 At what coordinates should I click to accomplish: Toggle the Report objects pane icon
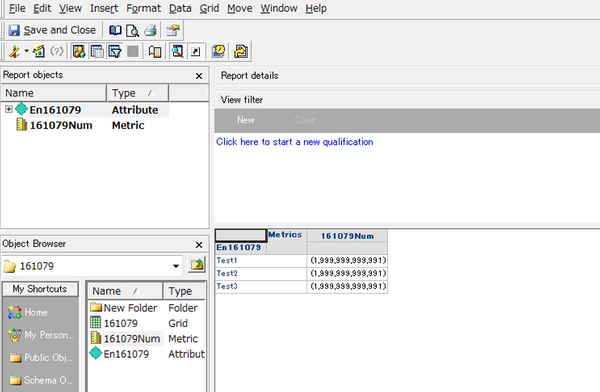pyautogui.click(x=79, y=51)
